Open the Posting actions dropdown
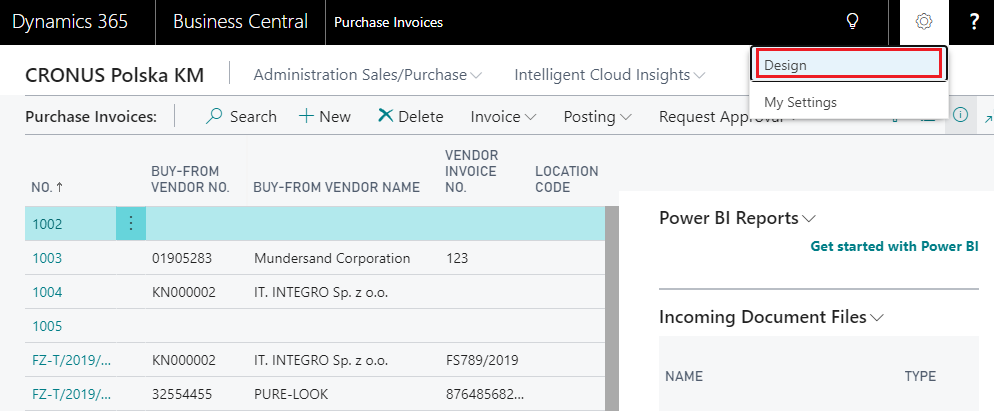Image resolution: width=994 pixels, height=411 pixels. click(x=597, y=117)
